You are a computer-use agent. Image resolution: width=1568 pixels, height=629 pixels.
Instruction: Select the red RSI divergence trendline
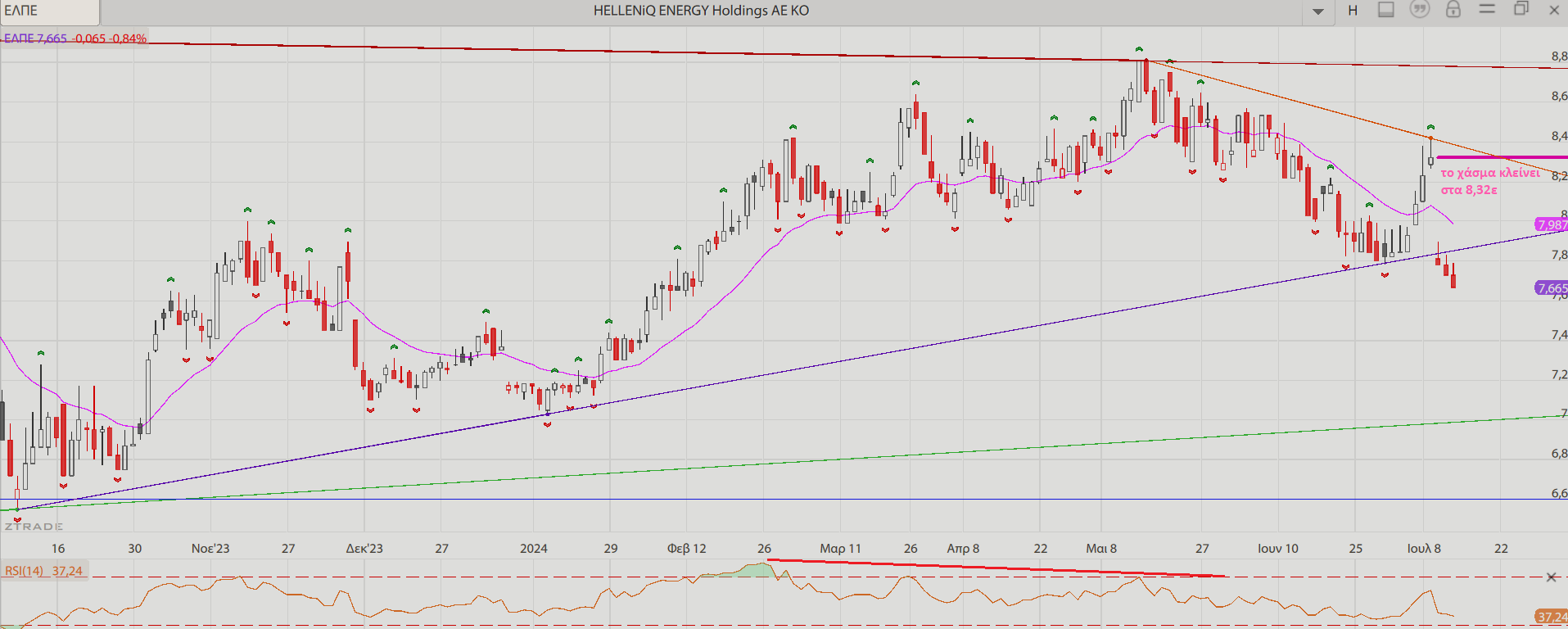995,568
